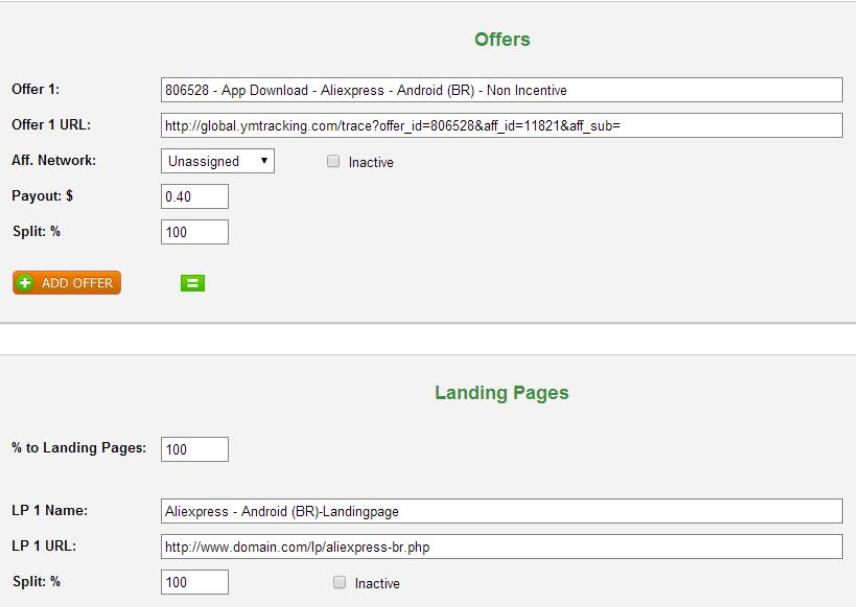This screenshot has height=607, width=856.
Task: Click the LP 1 URL field
Action: point(501,547)
